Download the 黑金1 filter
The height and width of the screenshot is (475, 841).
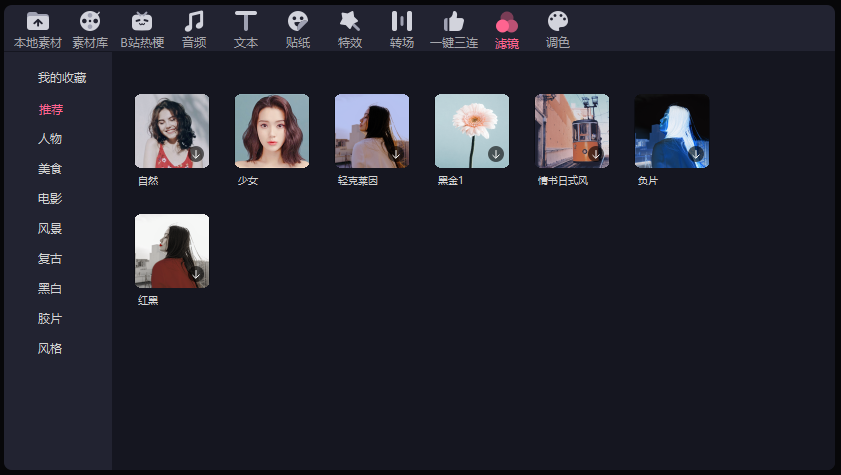pyautogui.click(x=496, y=154)
